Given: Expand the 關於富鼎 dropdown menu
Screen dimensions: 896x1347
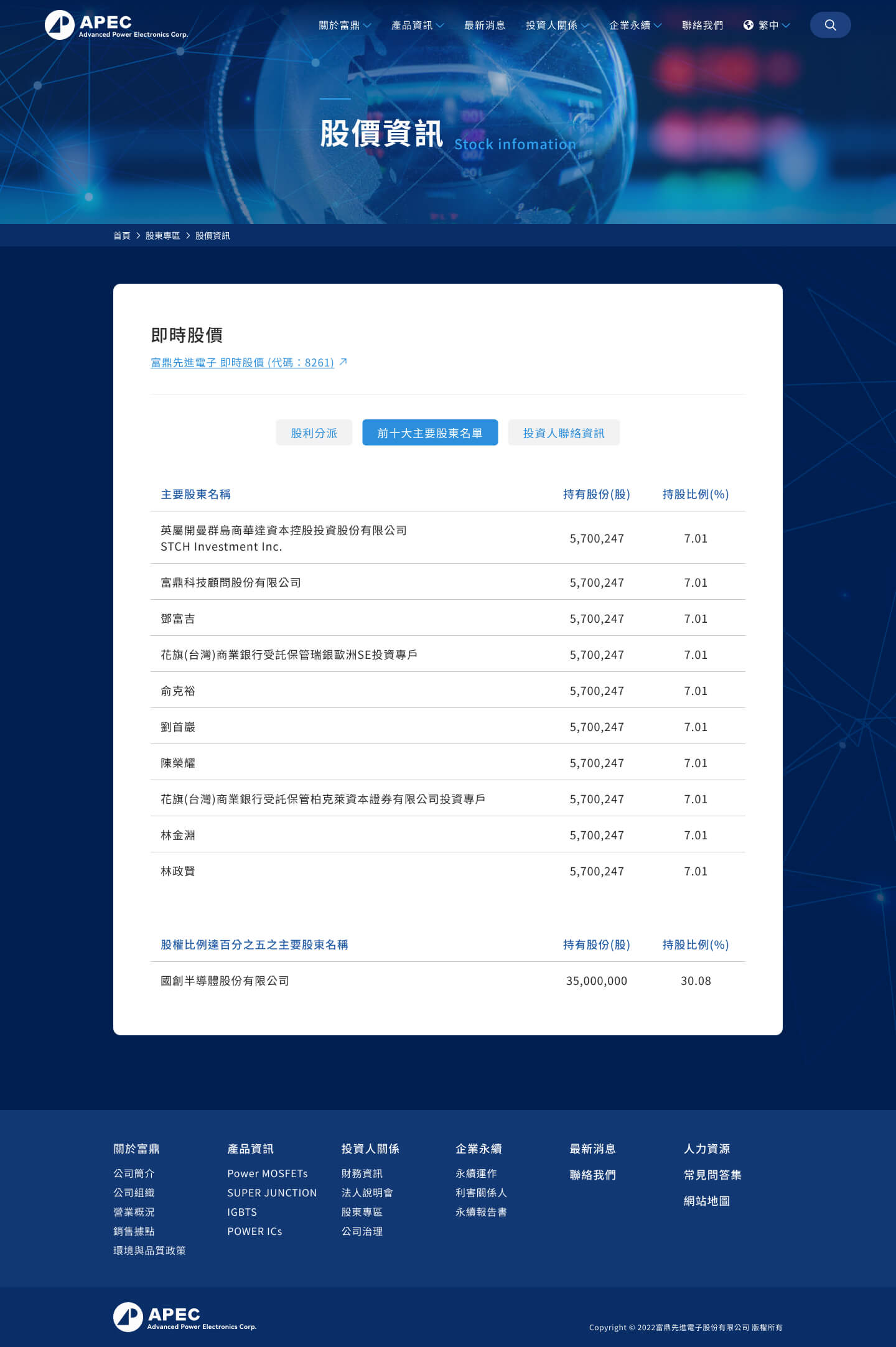Looking at the screenshot, I should point(345,25).
